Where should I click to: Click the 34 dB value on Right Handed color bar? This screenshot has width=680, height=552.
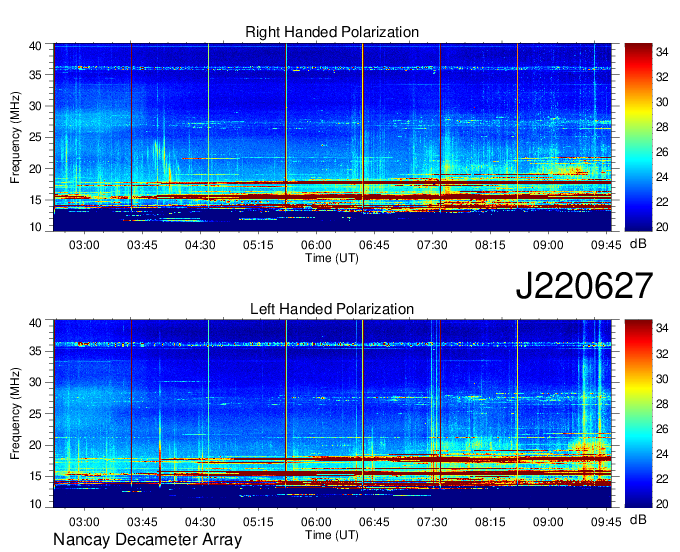click(662, 52)
